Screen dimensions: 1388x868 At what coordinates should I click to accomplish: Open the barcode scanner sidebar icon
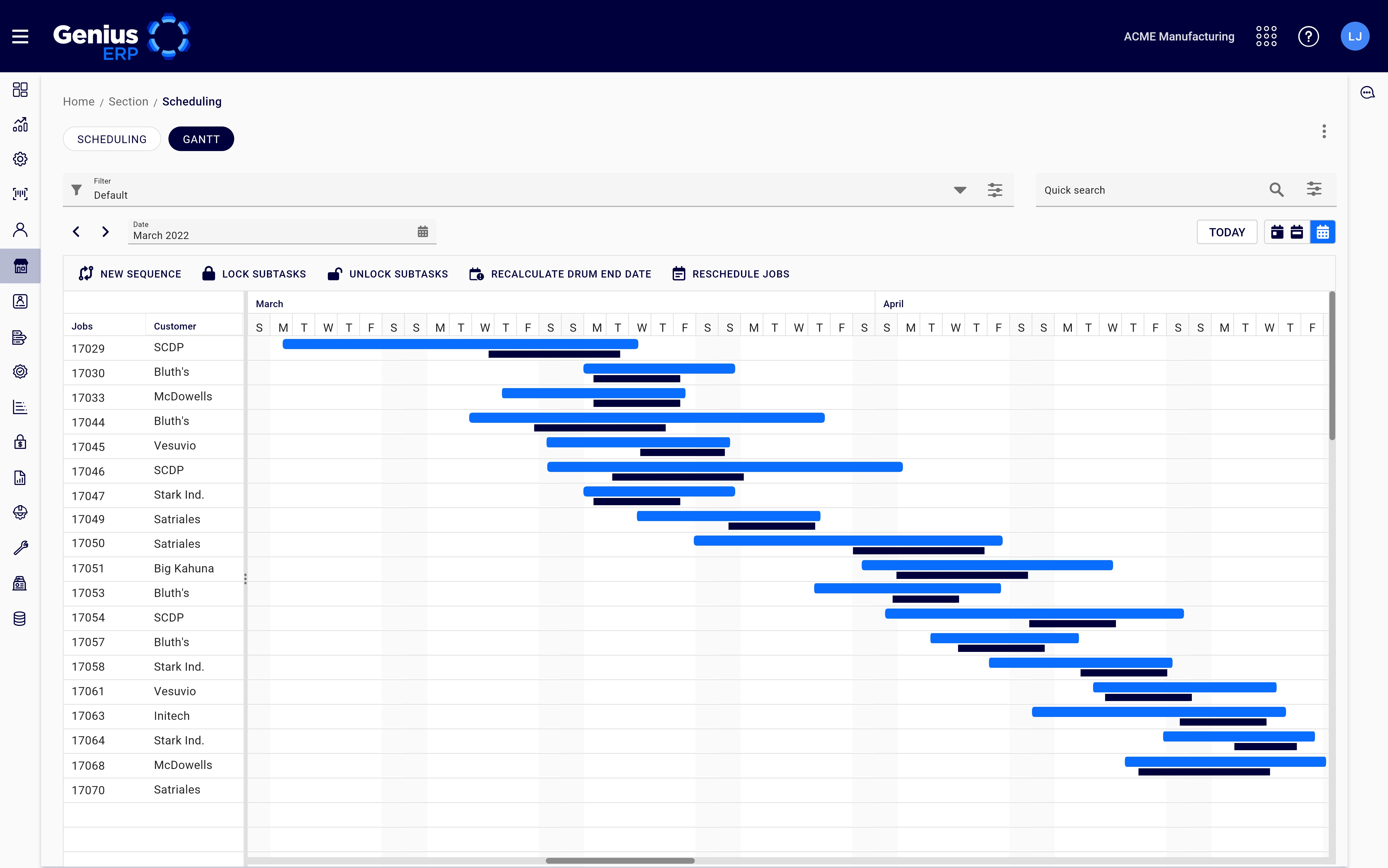click(20, 194)
